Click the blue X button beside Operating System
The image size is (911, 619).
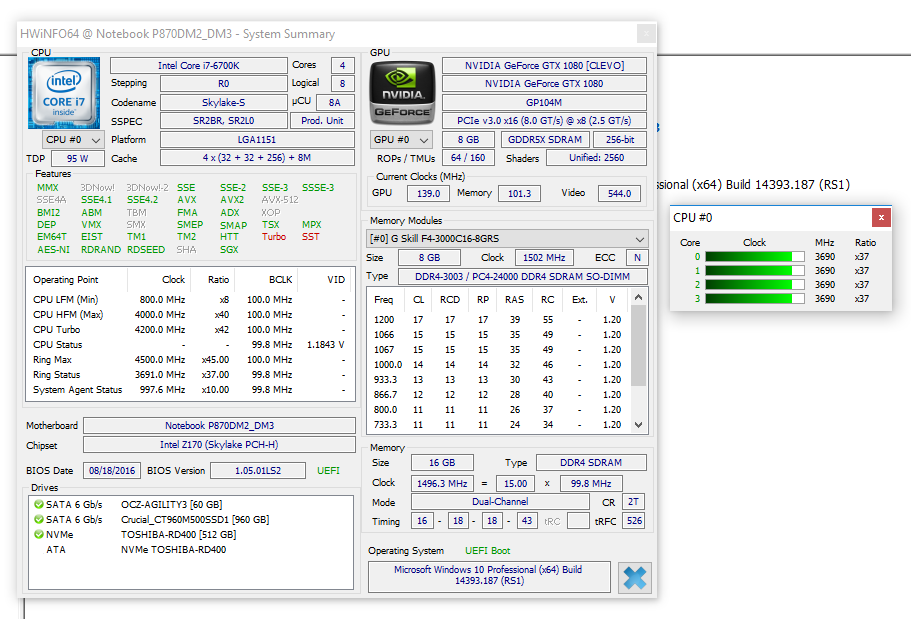point(634,578)
